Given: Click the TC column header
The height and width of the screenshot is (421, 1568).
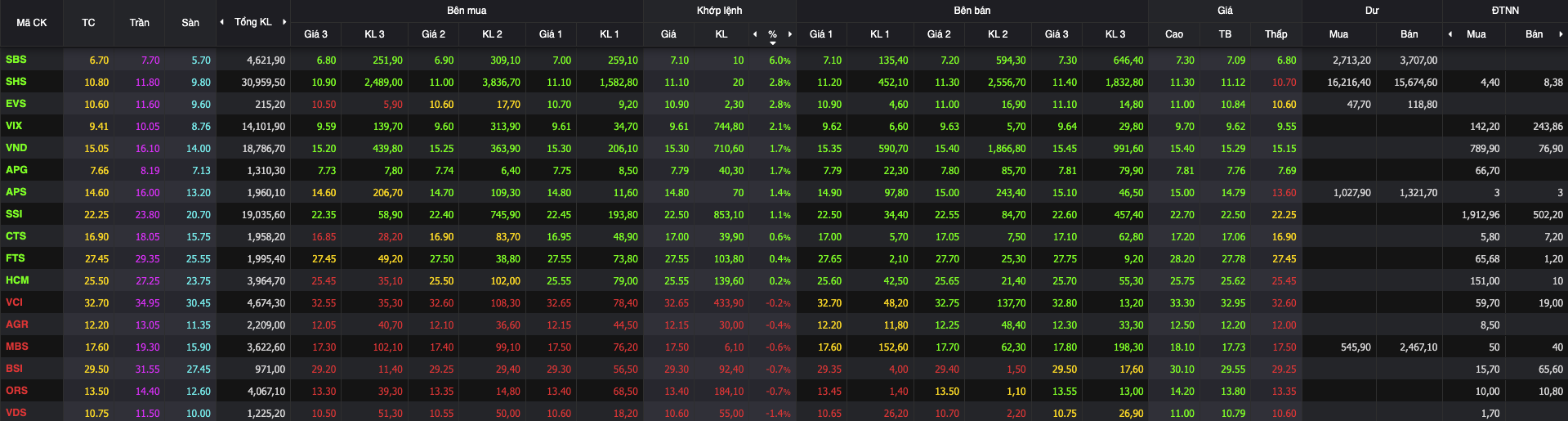Looking at the screenshot, I should pyautogui.click(x=88, y=23).
